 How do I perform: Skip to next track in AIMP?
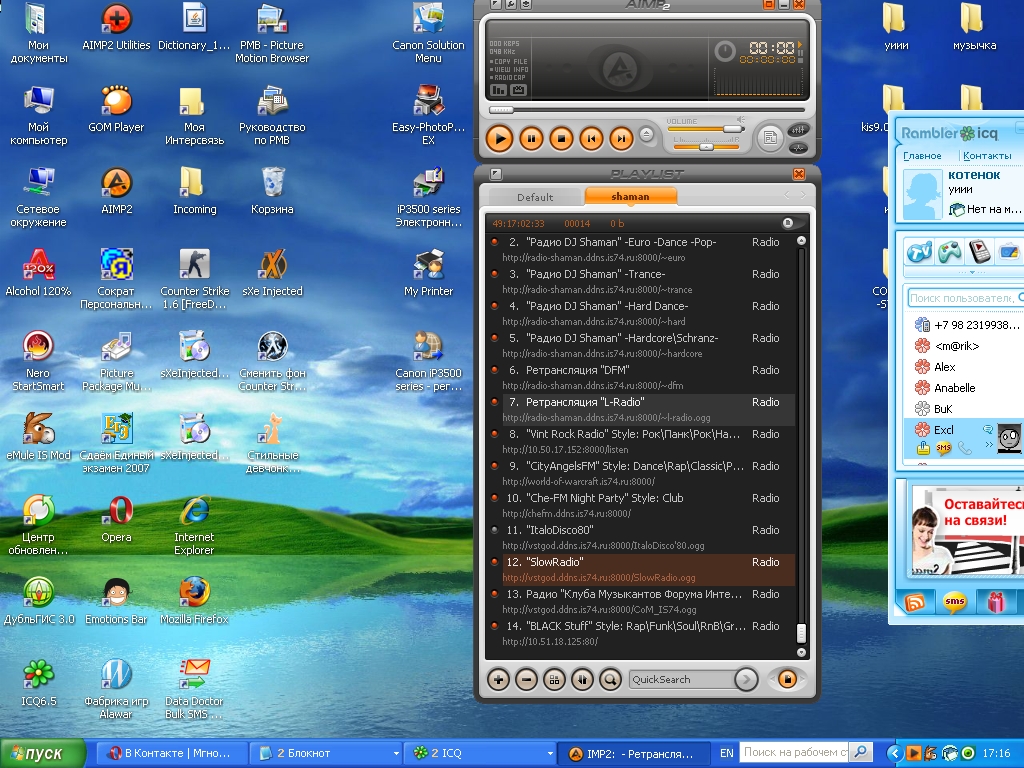(x=621, y=138)
